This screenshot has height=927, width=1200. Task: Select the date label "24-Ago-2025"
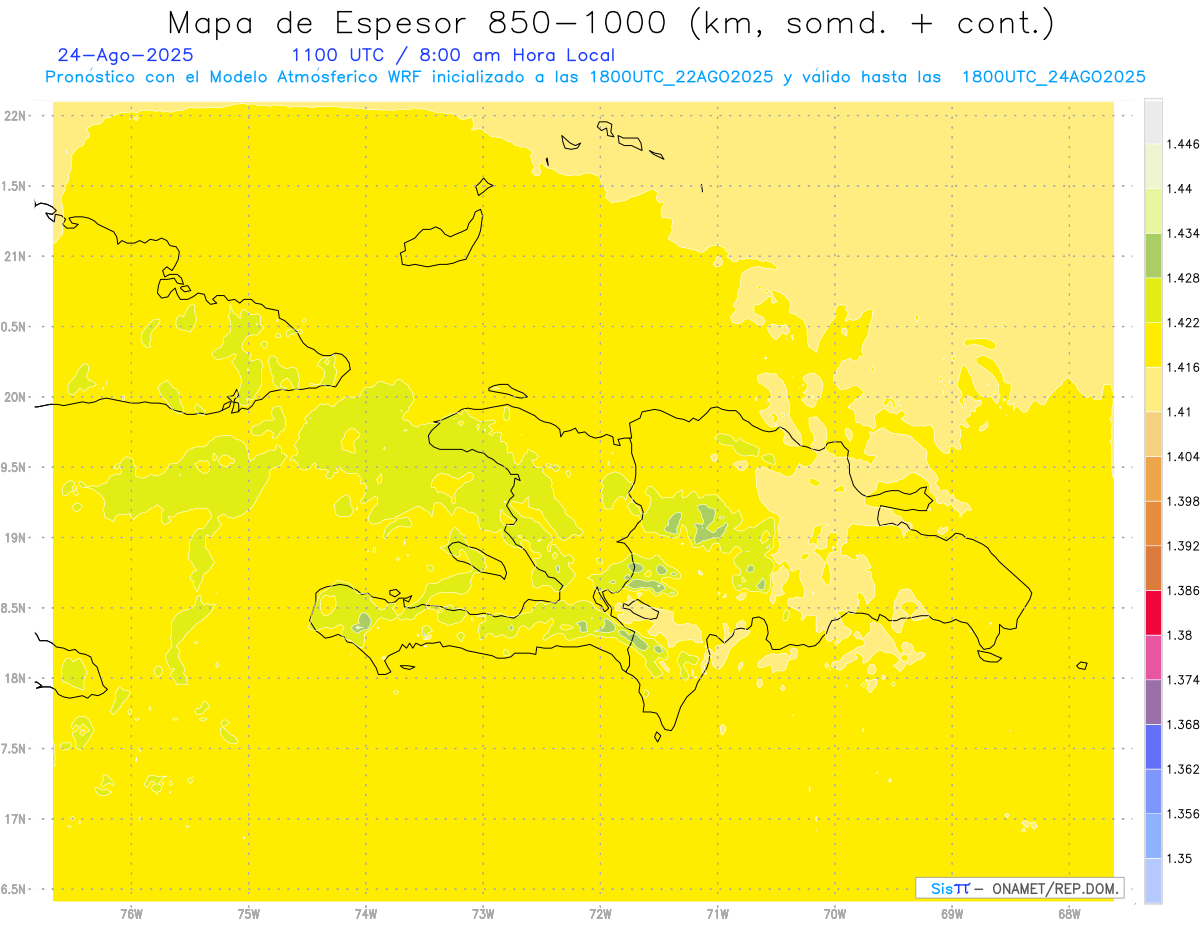(x=126, y=55)
